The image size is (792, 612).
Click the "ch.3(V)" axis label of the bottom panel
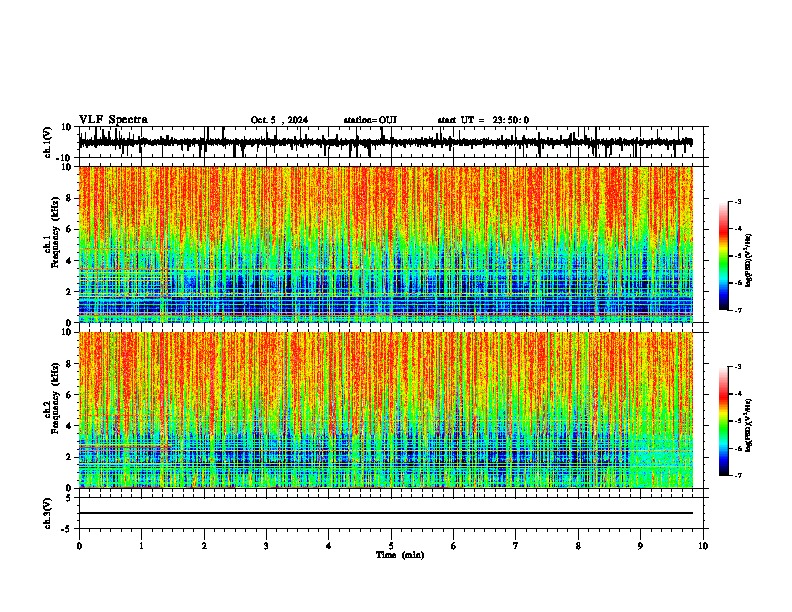pyautogui.click(x=47, y=513)
